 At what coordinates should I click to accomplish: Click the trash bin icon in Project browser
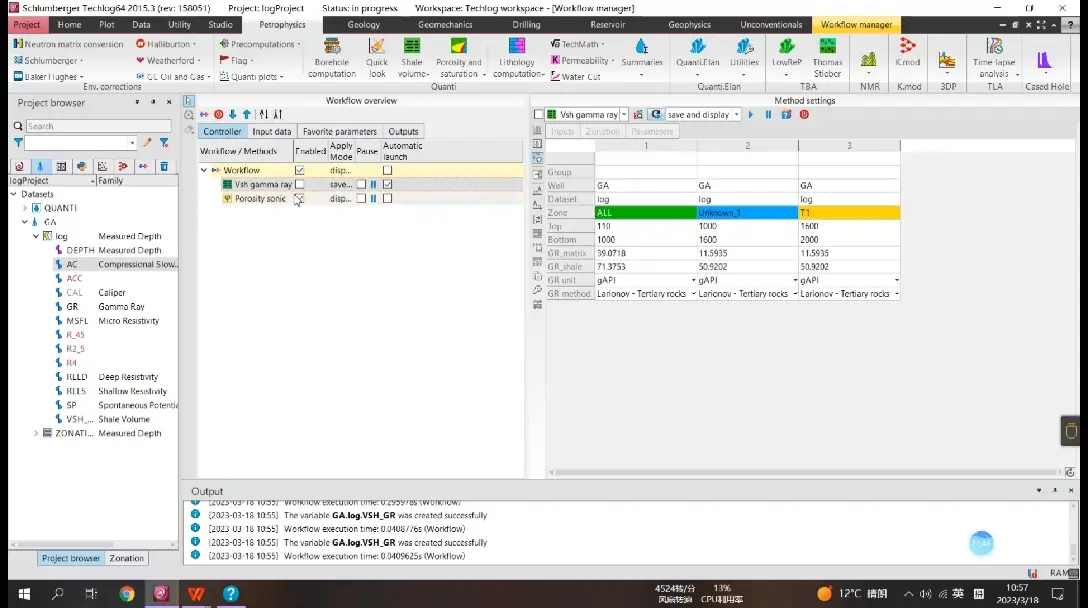click(164, 167)
